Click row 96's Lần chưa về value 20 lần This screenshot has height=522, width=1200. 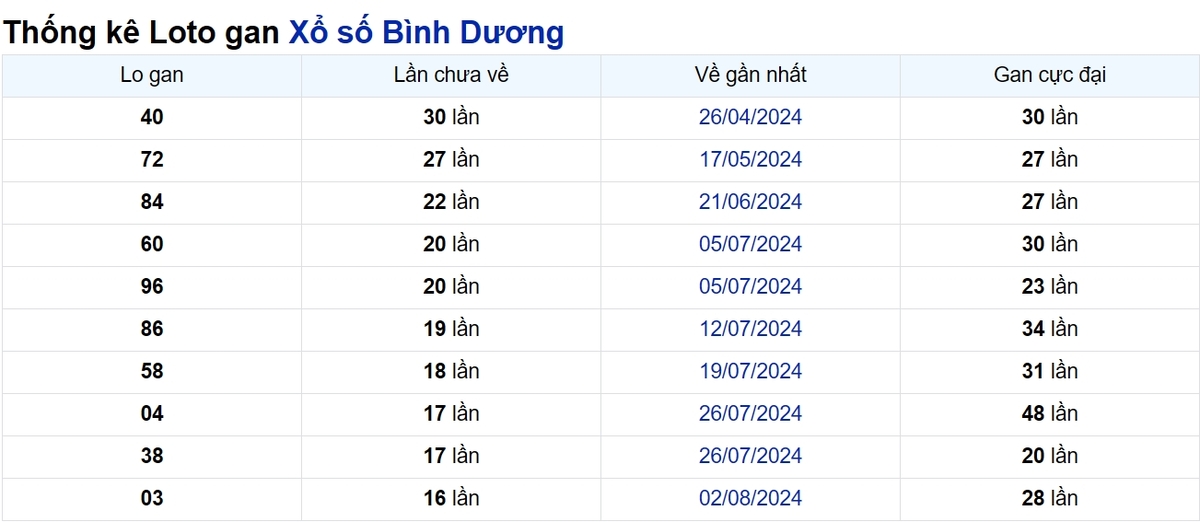click(452, 286)
